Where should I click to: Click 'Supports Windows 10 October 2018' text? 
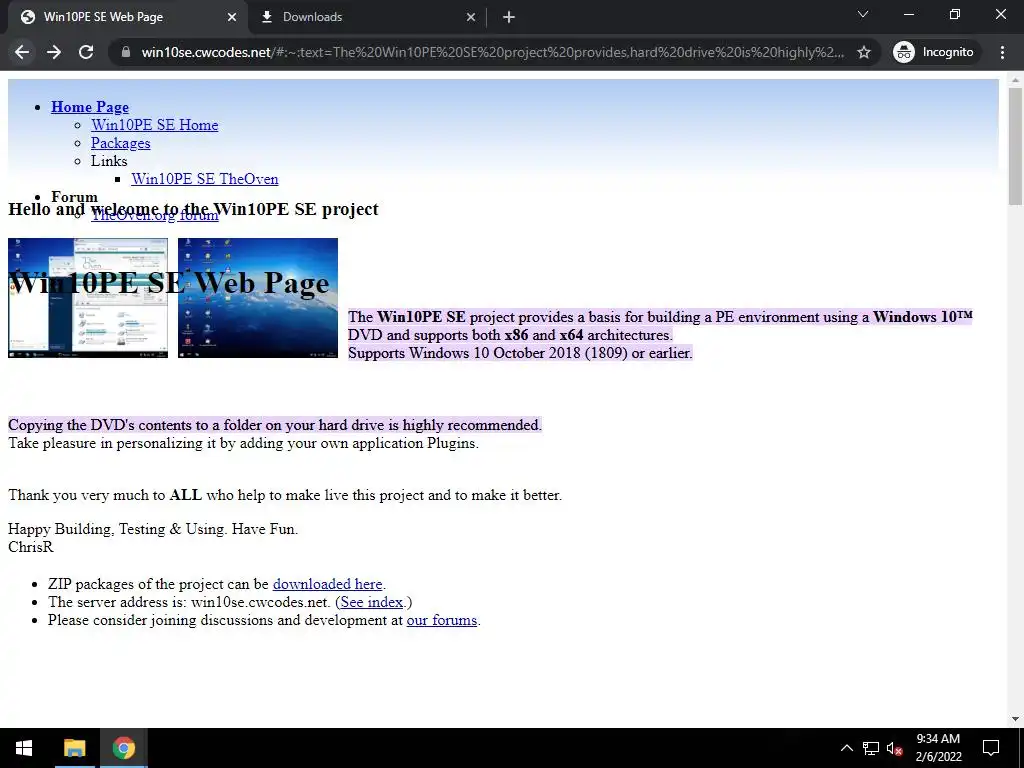coord(520,353)
